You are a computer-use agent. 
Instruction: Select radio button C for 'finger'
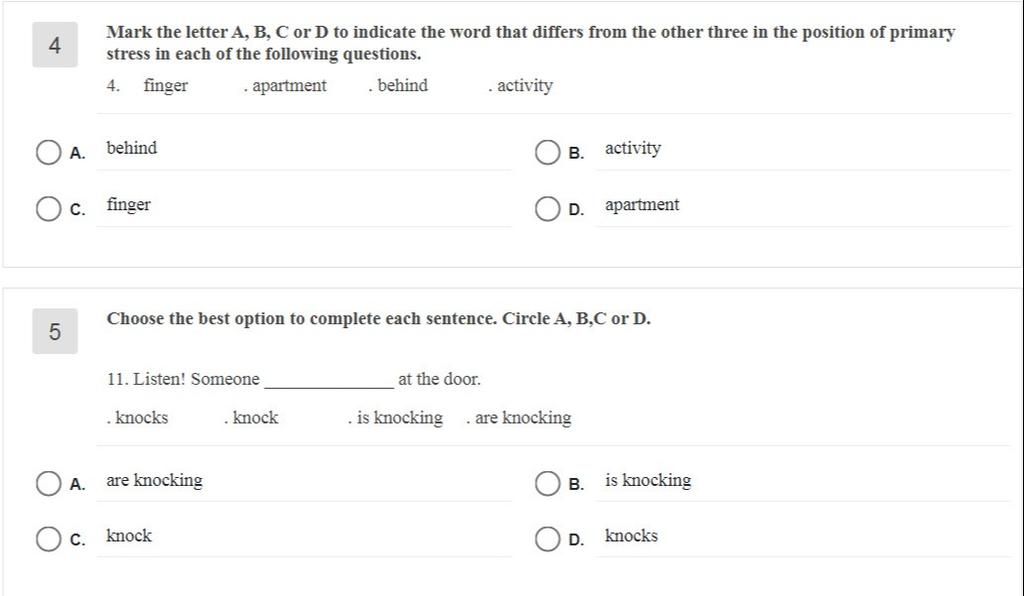[48, 209]
